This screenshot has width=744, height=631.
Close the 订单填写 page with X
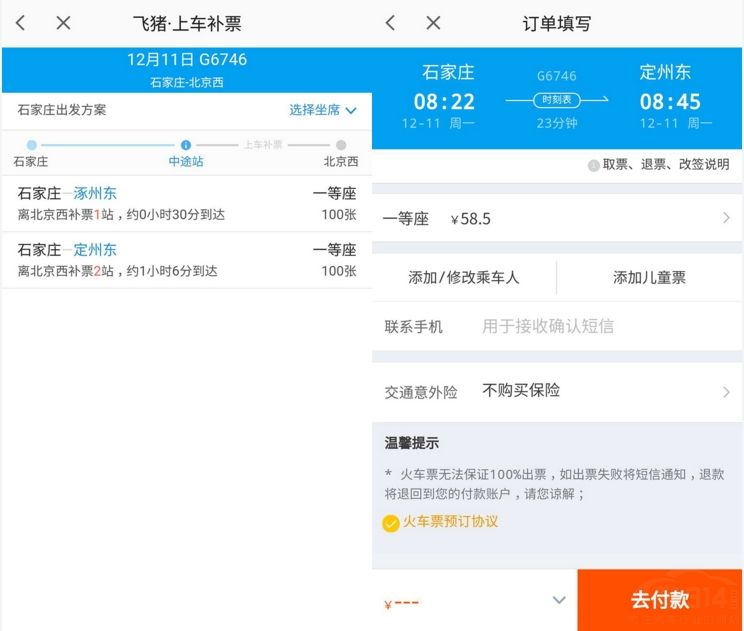coord(433,23)
